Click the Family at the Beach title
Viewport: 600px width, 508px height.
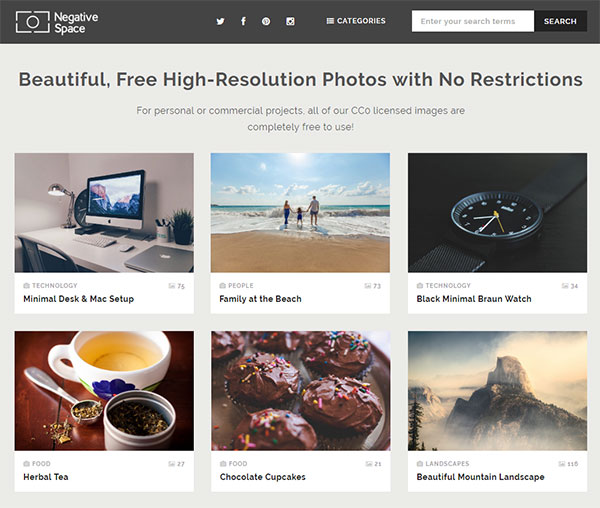click(260, 299)
